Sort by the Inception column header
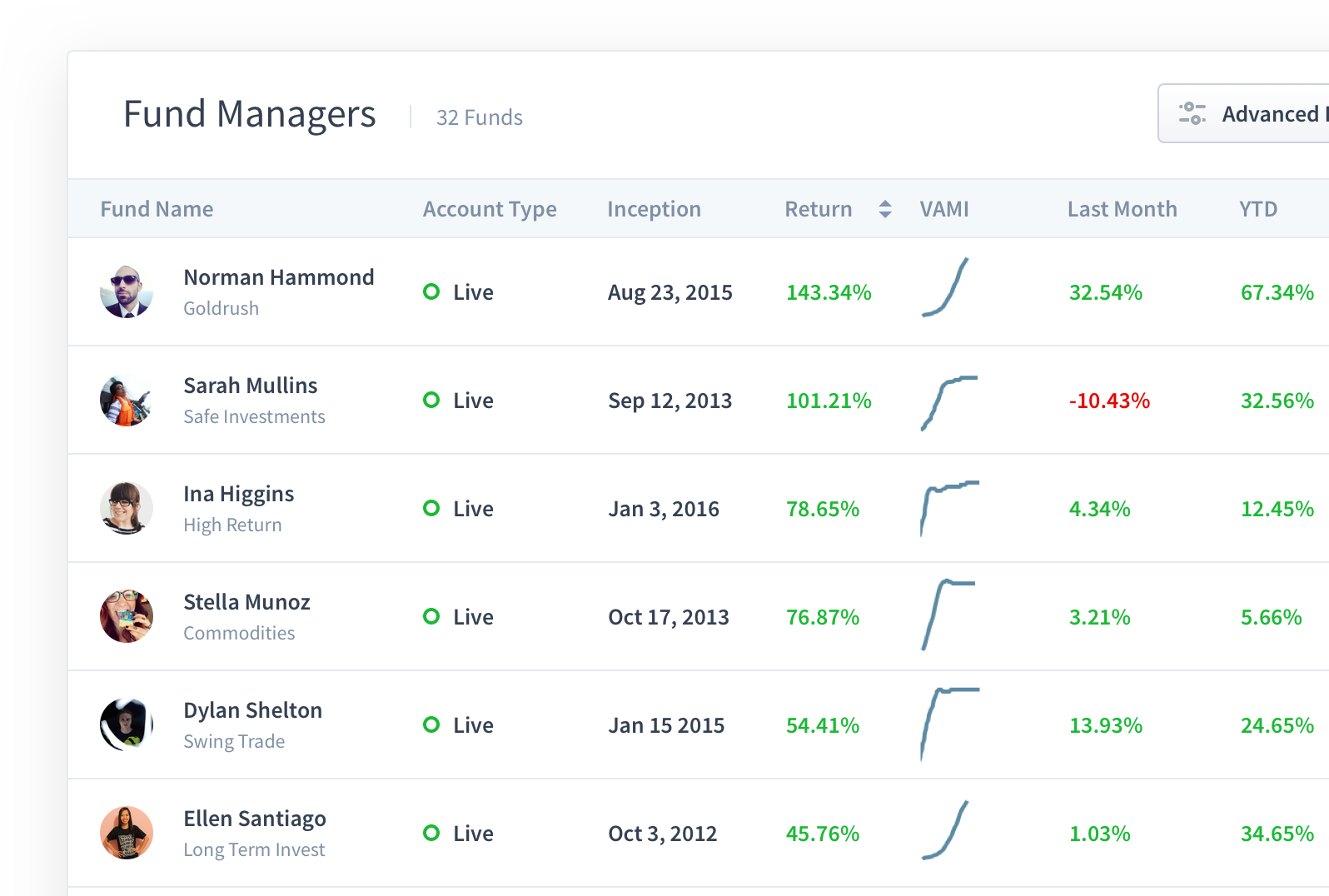The image size is (1329, 896). 654,209
